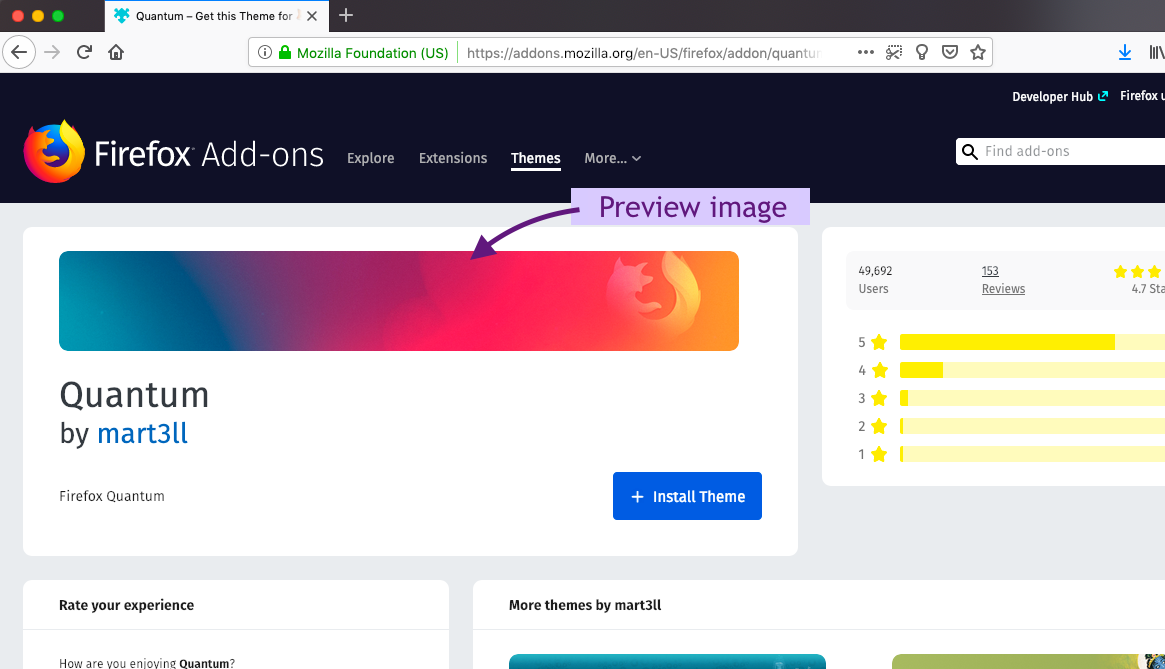The width and height of the screenshot is (1165, 669).
Task: Click the screenshot scissors icon in the URL bar
Action: click(894, 52)
